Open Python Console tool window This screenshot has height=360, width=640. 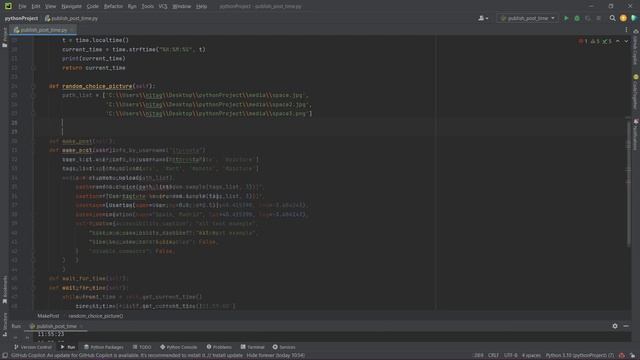tap(178, 347)
